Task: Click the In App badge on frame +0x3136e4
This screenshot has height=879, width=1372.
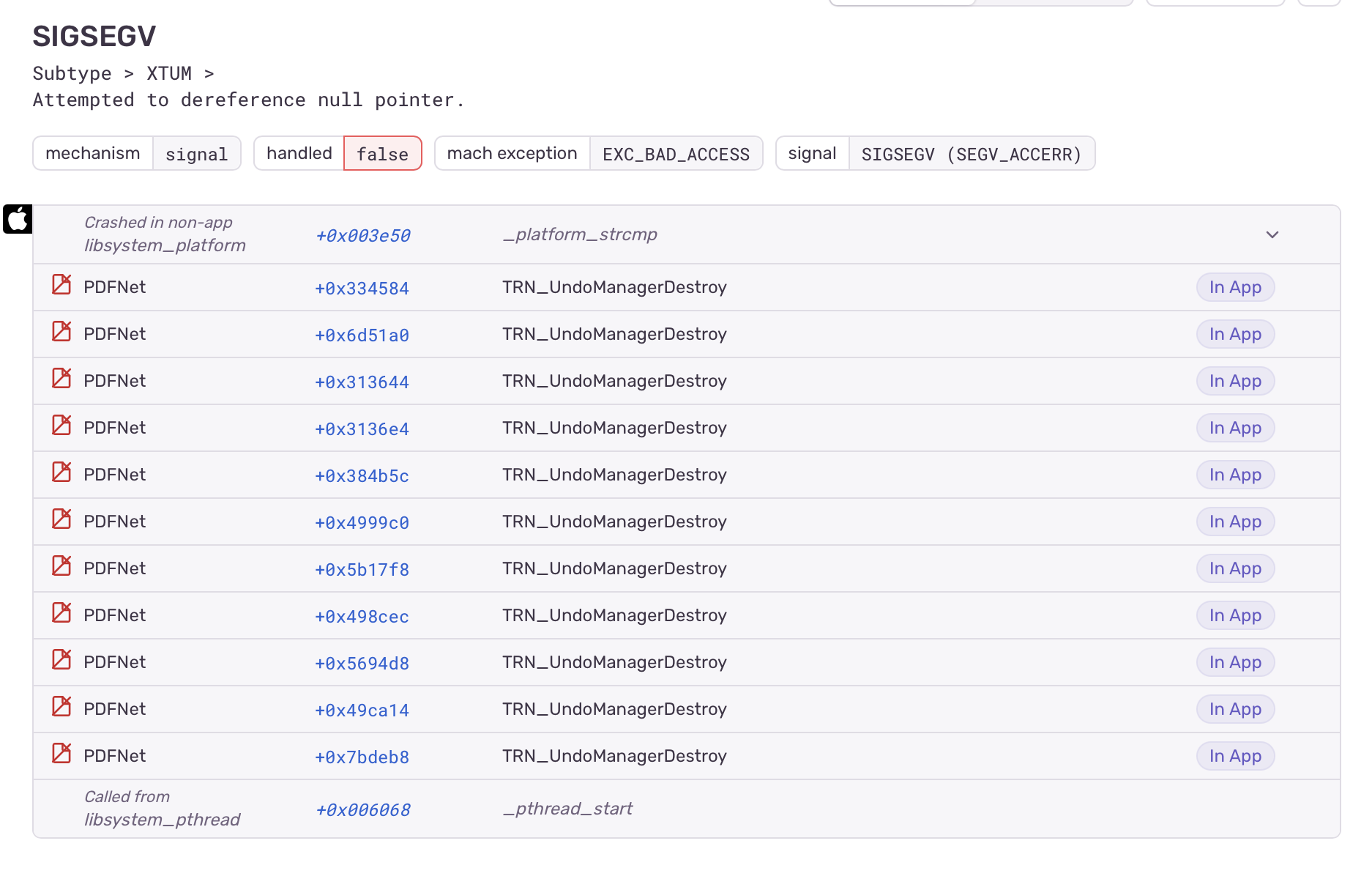Action: pyautogui.click(x=1235, y=428)
